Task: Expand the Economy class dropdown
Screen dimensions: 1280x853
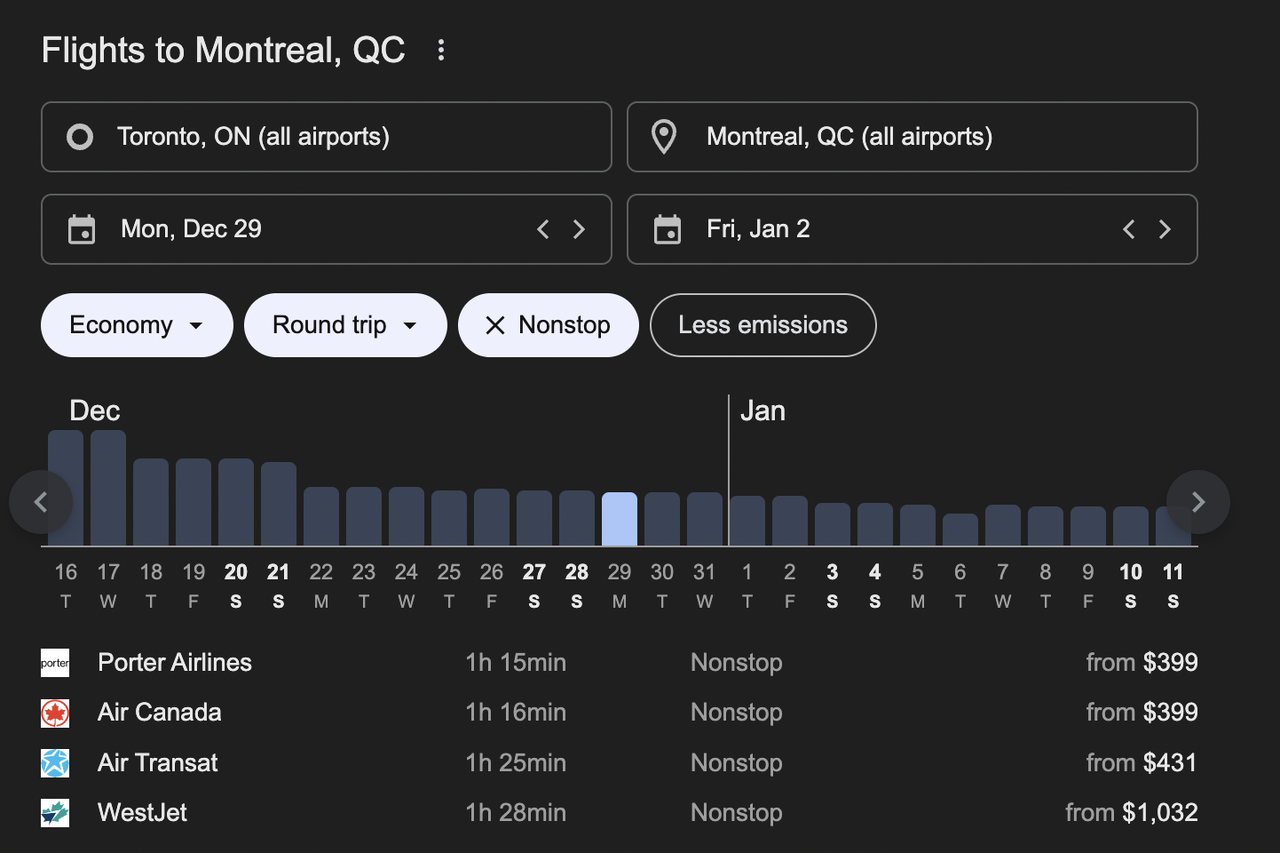Action: point(136,325)
